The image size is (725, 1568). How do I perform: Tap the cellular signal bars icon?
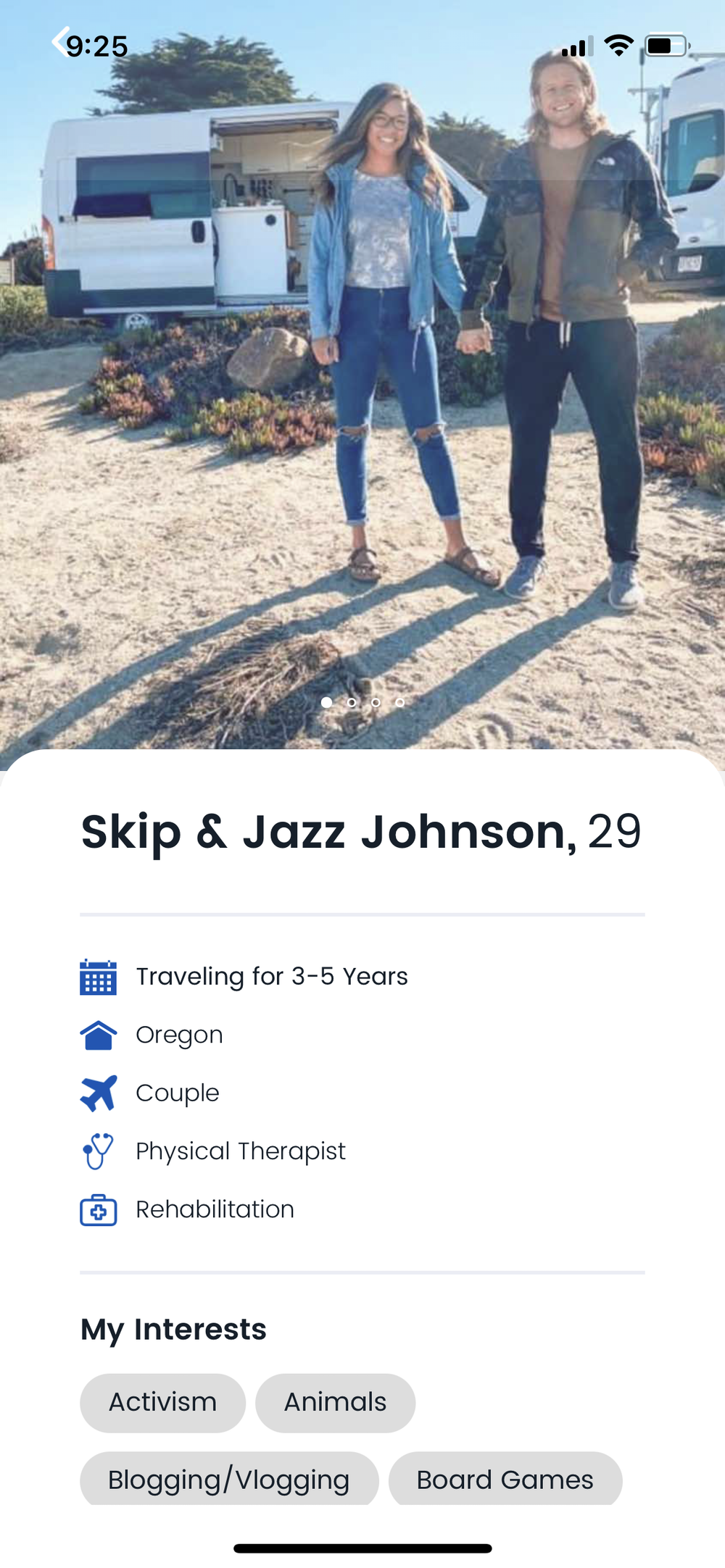click(x=577, y=46)
